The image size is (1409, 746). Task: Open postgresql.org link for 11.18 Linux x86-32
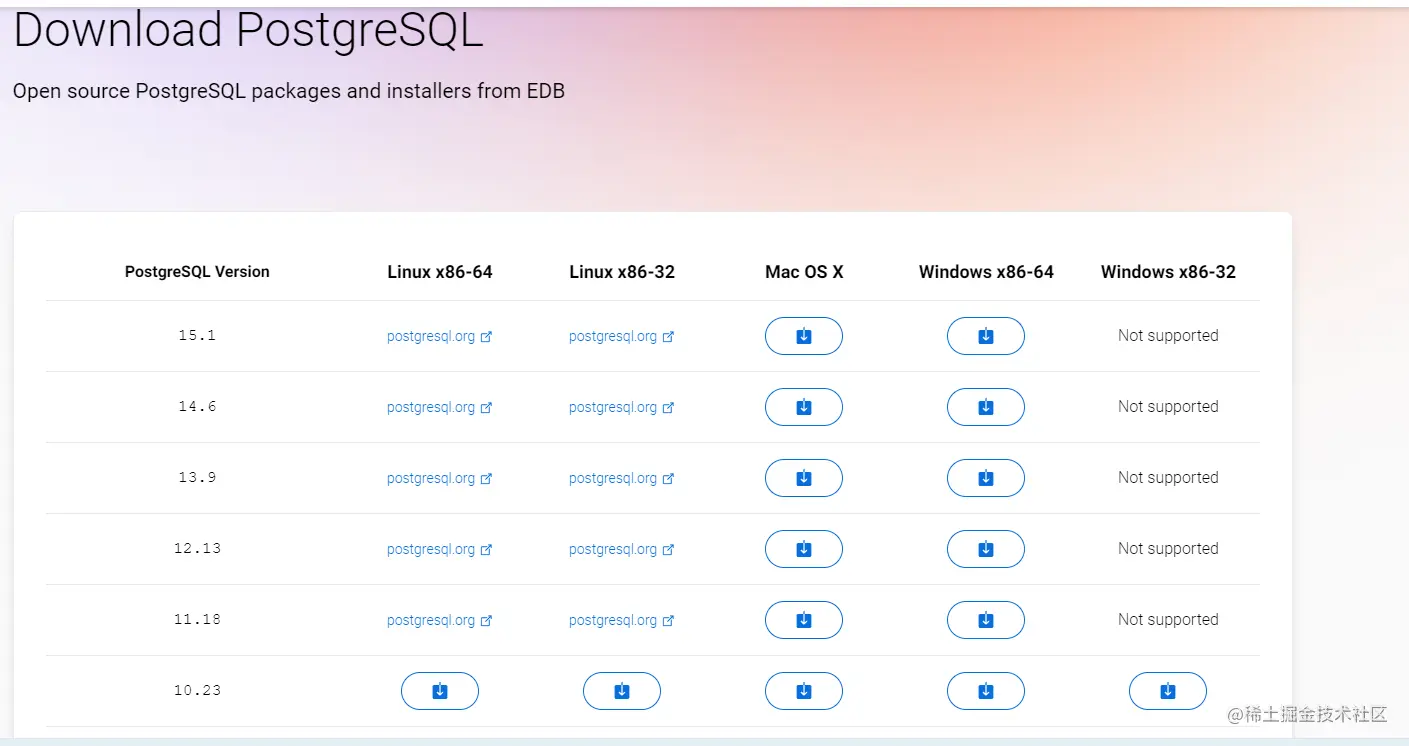(x=621, y=621)
